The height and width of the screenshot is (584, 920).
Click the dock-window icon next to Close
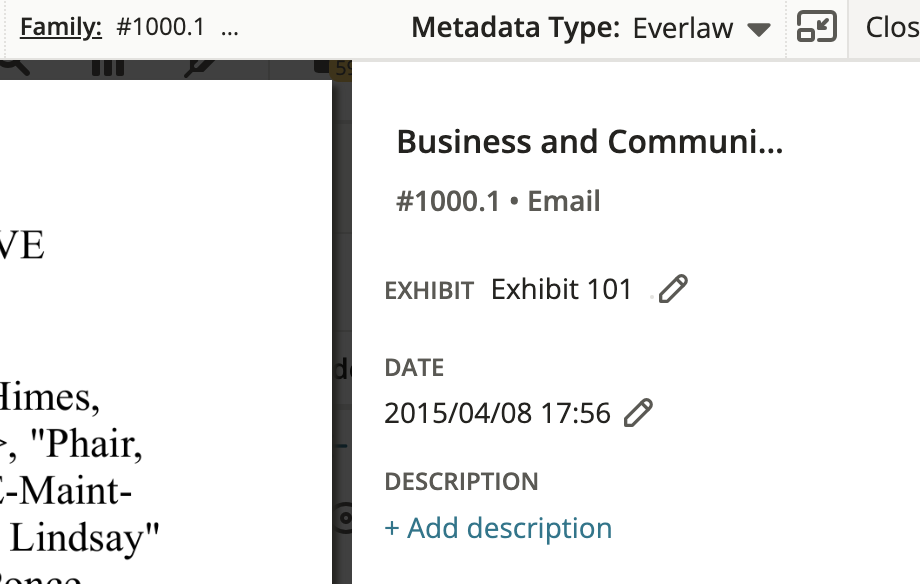(x=817, y=27)
